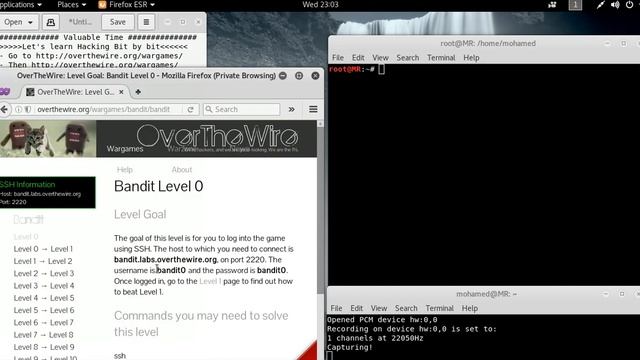Open a new Firefox tab
This screenshot has width=640, height=360.
point(138,92)
